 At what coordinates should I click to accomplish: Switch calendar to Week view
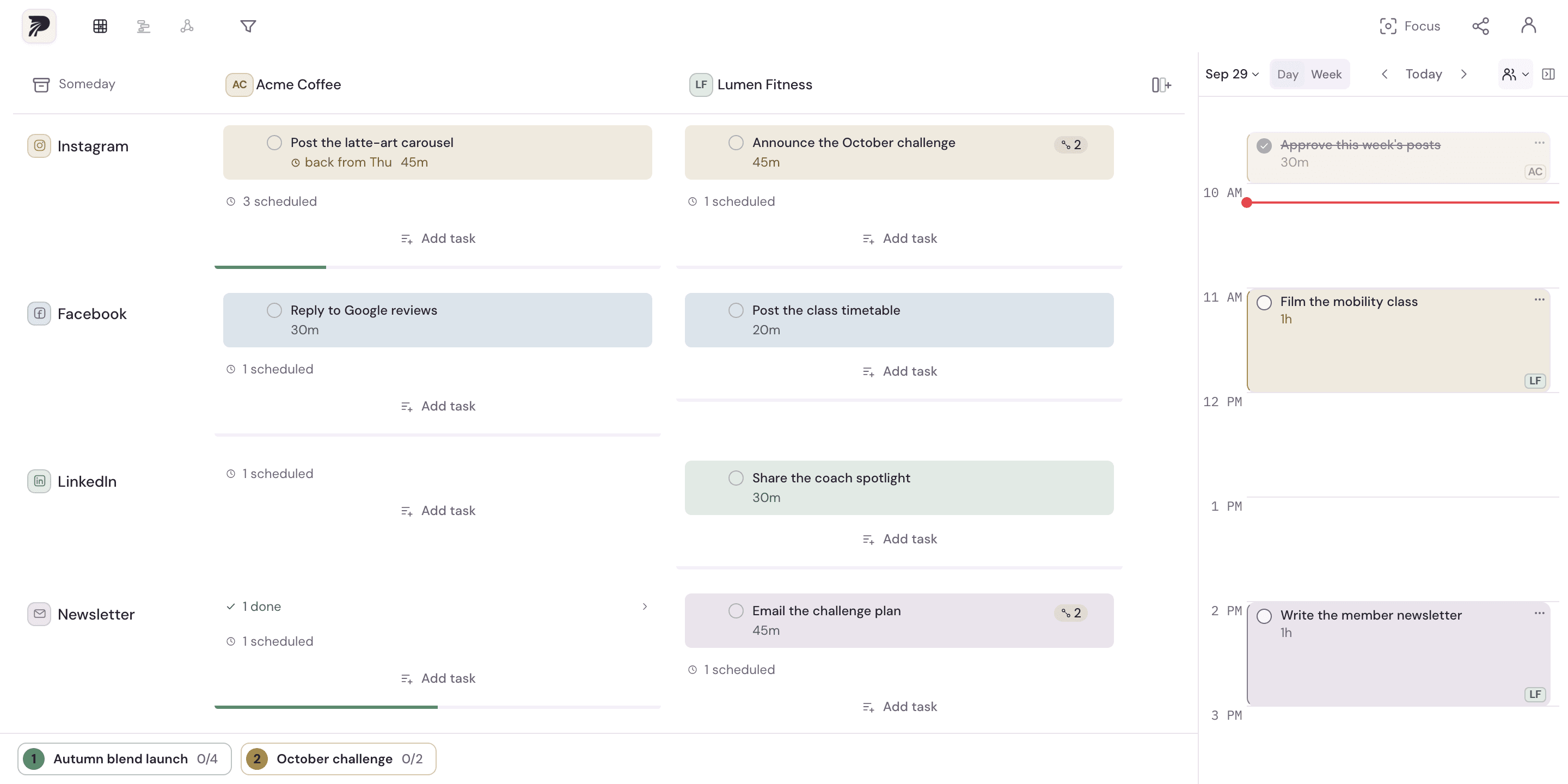(1326, 74)
